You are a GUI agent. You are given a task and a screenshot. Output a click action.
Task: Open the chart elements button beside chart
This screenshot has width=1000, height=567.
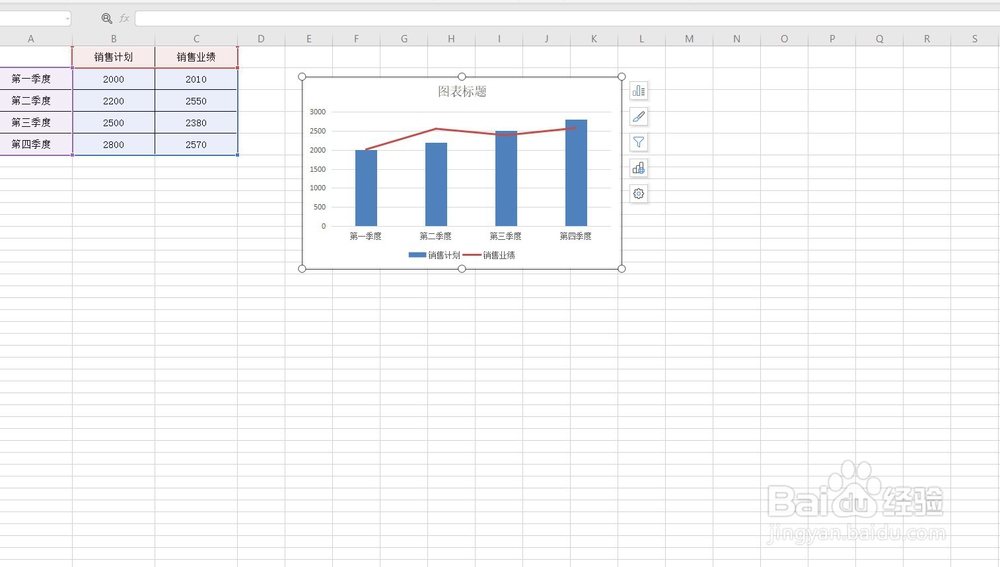pyautogui.click(x=638, y=91)
